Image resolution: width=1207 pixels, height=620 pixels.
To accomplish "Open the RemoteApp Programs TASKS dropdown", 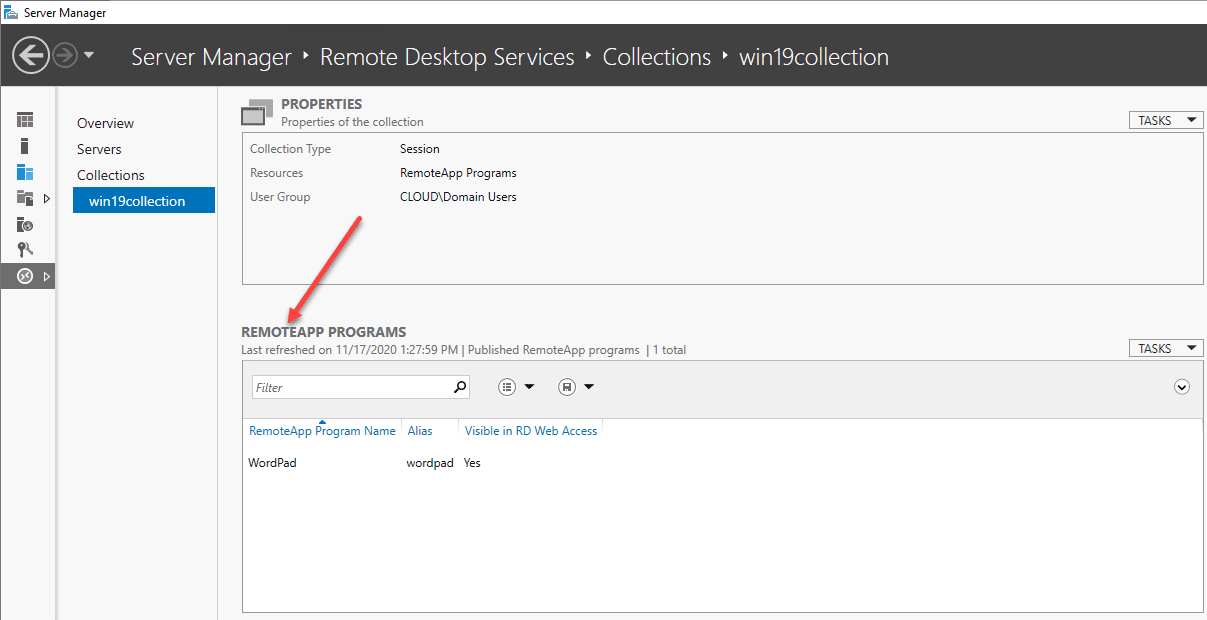I will [1165, 348].
